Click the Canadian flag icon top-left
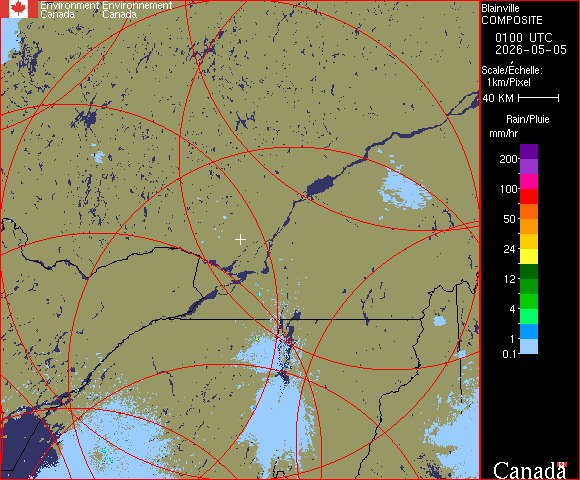Image resolution: width=580 pixels, height=480 pixels. (x=19, y=9)
